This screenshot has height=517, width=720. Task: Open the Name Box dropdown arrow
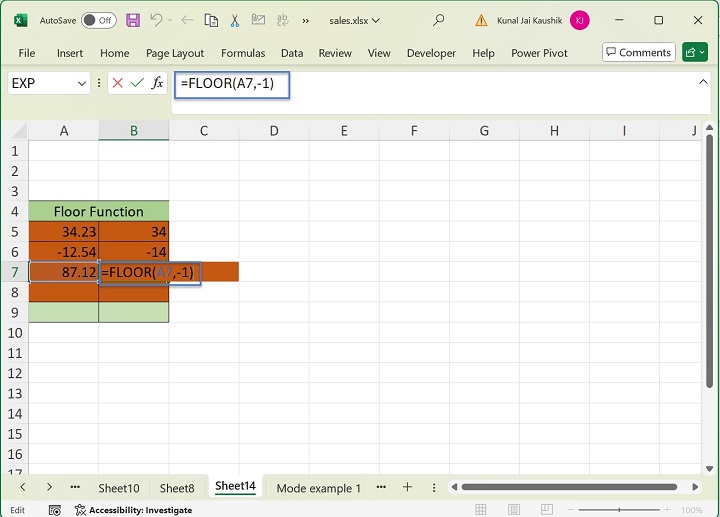click(x=82, y=84)
